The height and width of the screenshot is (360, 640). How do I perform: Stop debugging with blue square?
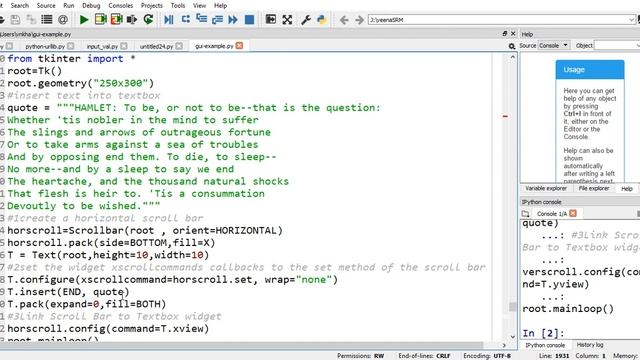tap(249, 19)
